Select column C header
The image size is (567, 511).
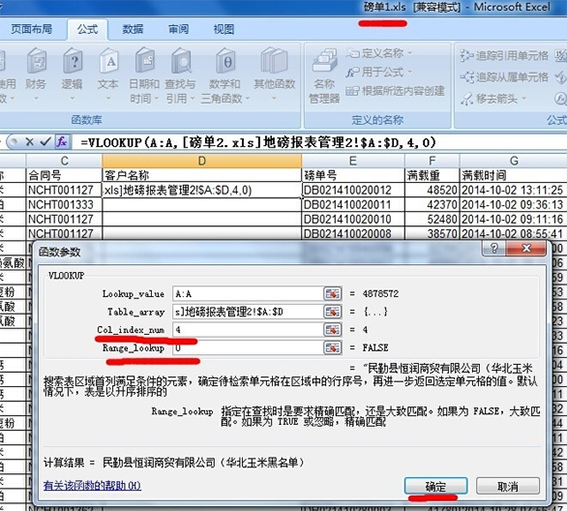(64, 161)
